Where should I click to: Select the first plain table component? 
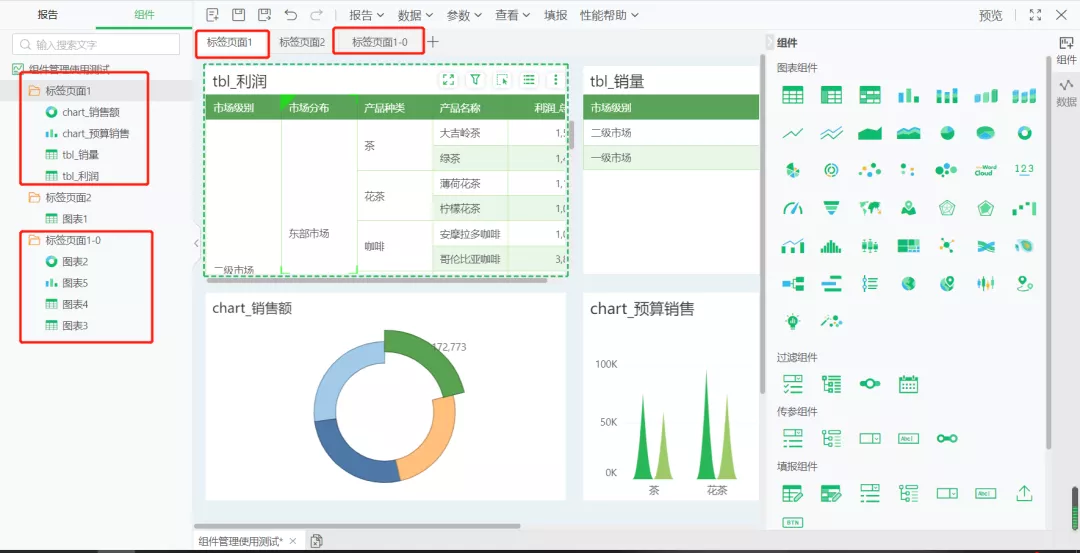tap(793, 95)
